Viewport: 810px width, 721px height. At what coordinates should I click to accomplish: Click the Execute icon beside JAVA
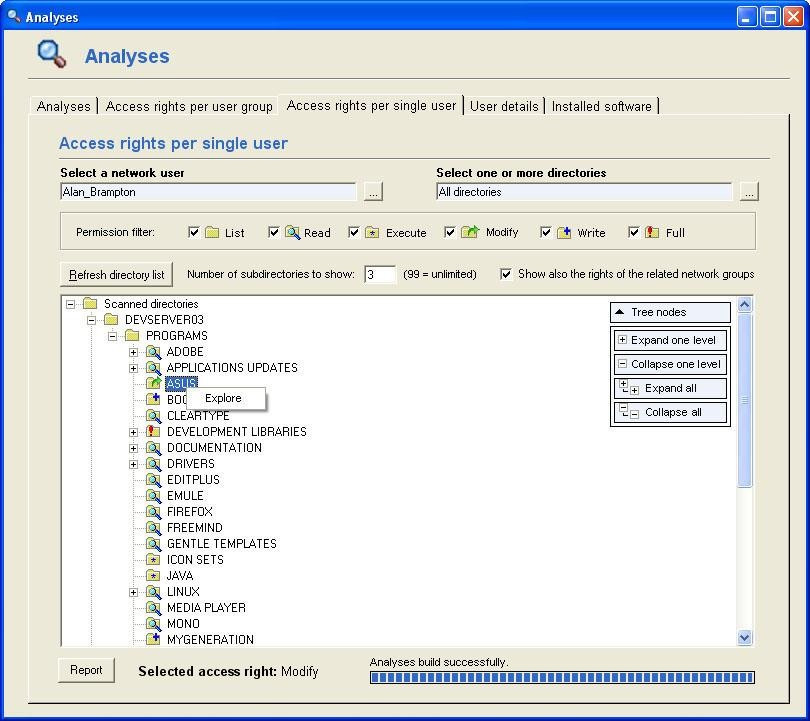pyautogui.click(x=153, y=576)
